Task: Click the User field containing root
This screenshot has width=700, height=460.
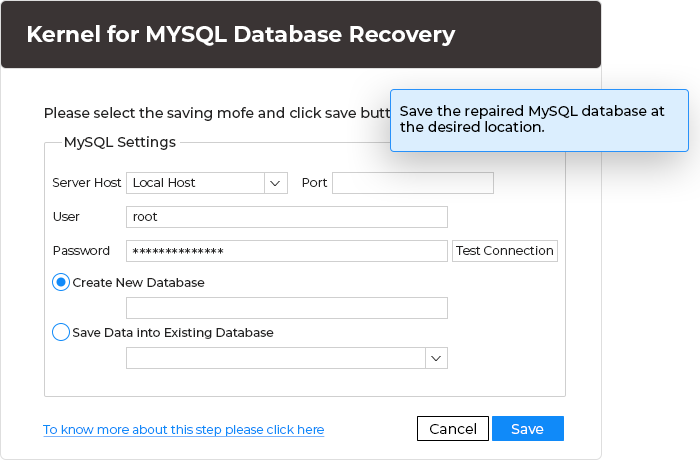Action: pos(286,217)
